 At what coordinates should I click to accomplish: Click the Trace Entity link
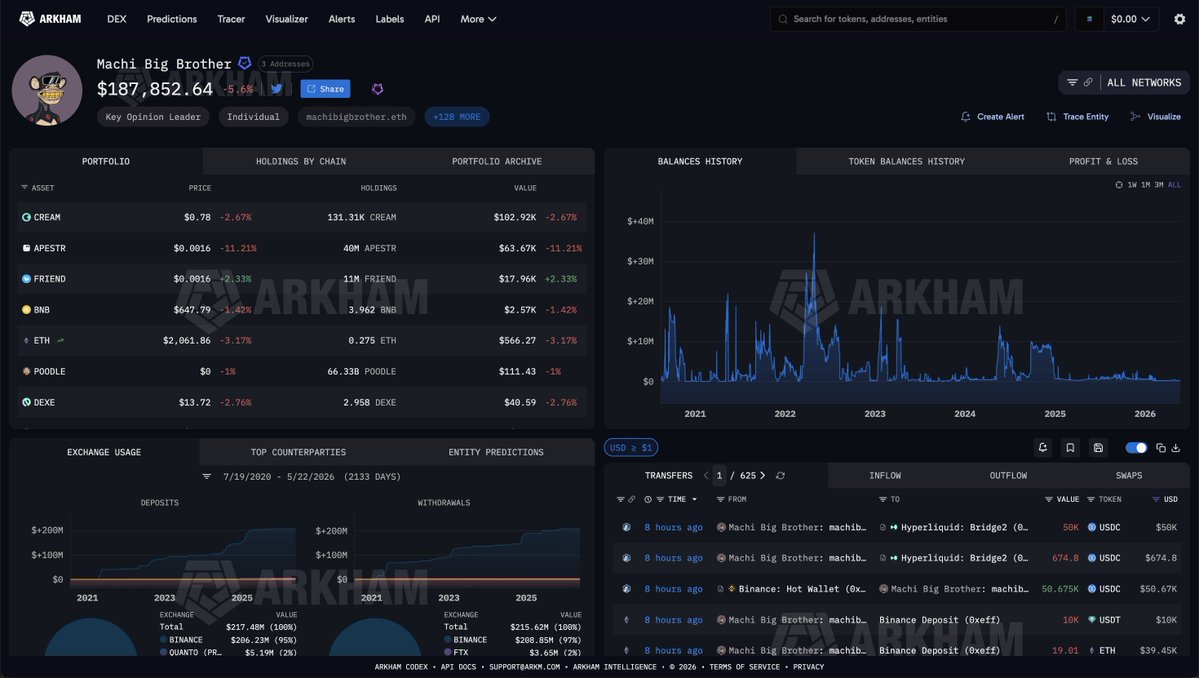click(x=1077, y=116)
